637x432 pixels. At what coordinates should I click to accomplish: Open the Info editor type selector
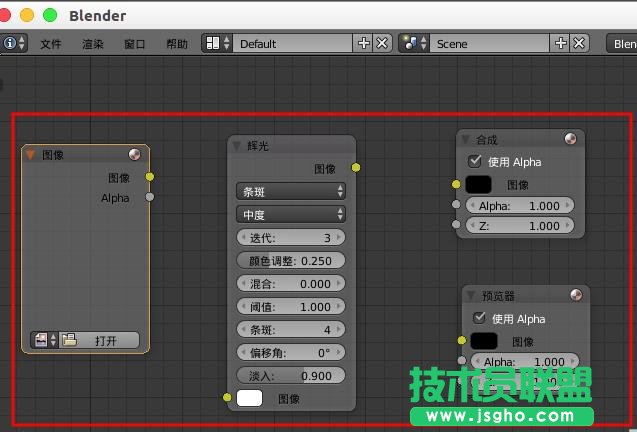click(13, 43)
